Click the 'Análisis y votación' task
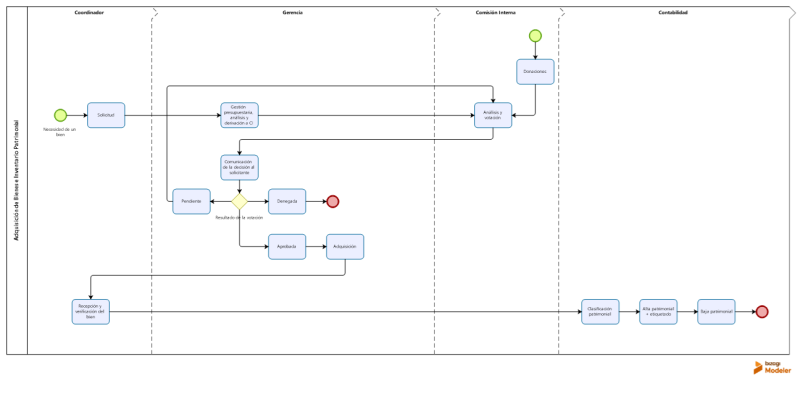This screenshot has height=404, width=800. tap(493, 115)
